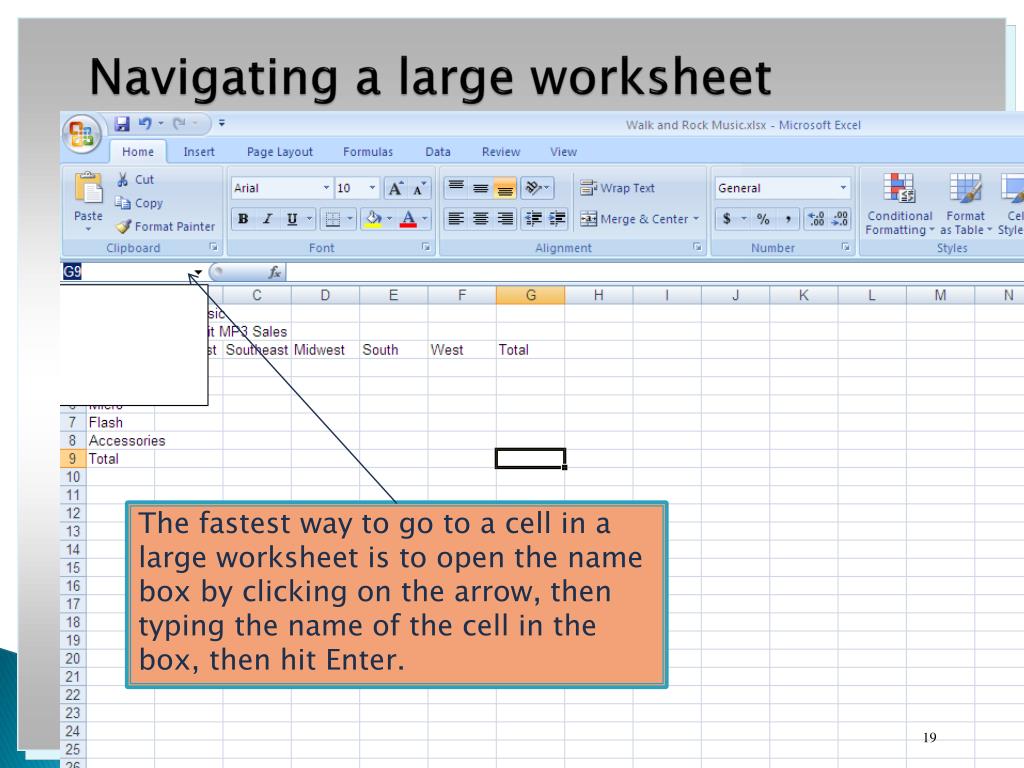Open Merge & Center dropdown arrow
Screen dimensions: 1024x768
click(x=696, y=219)
